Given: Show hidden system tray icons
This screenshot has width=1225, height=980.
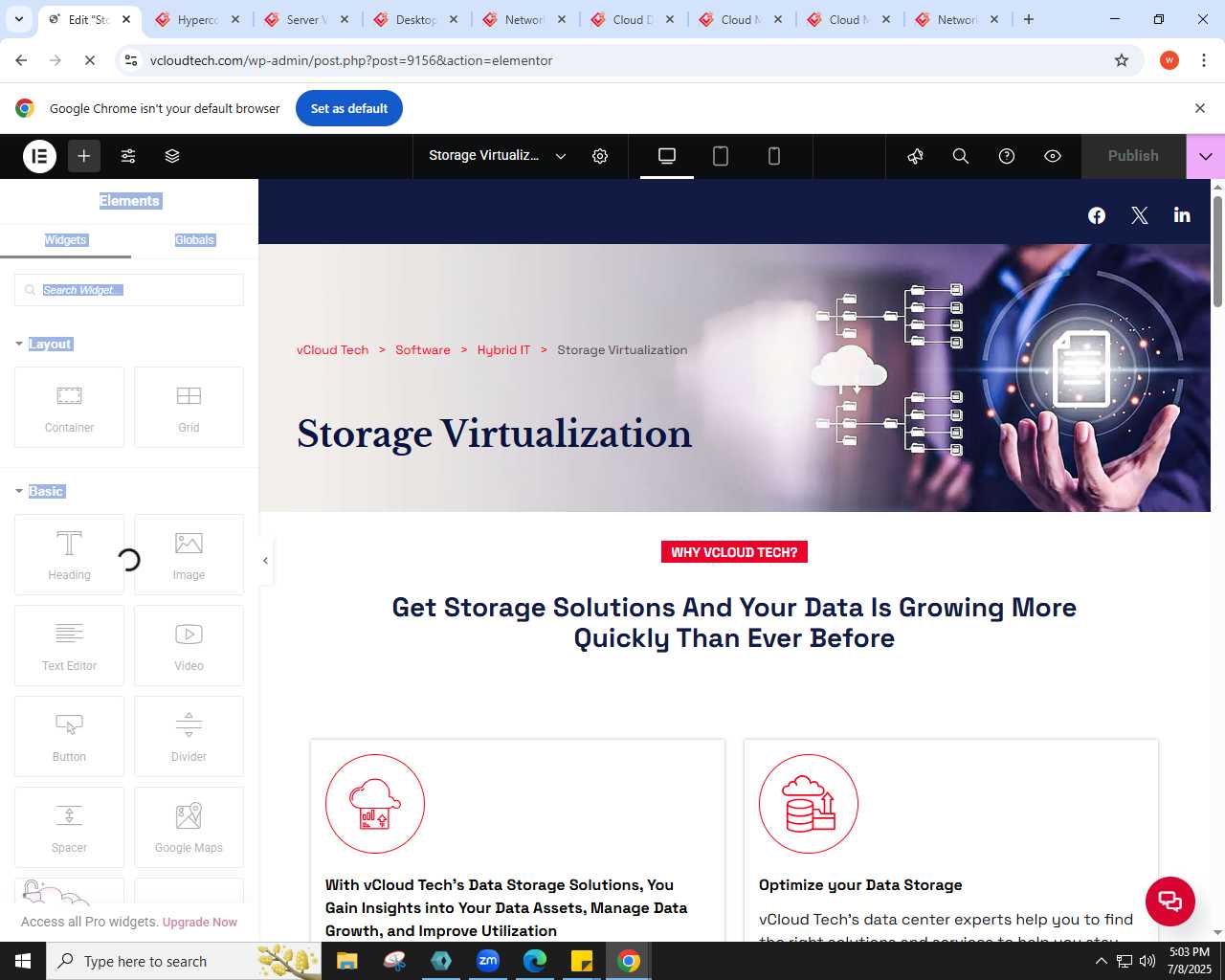Looking at the screenshot, I should coord(1101,961).
